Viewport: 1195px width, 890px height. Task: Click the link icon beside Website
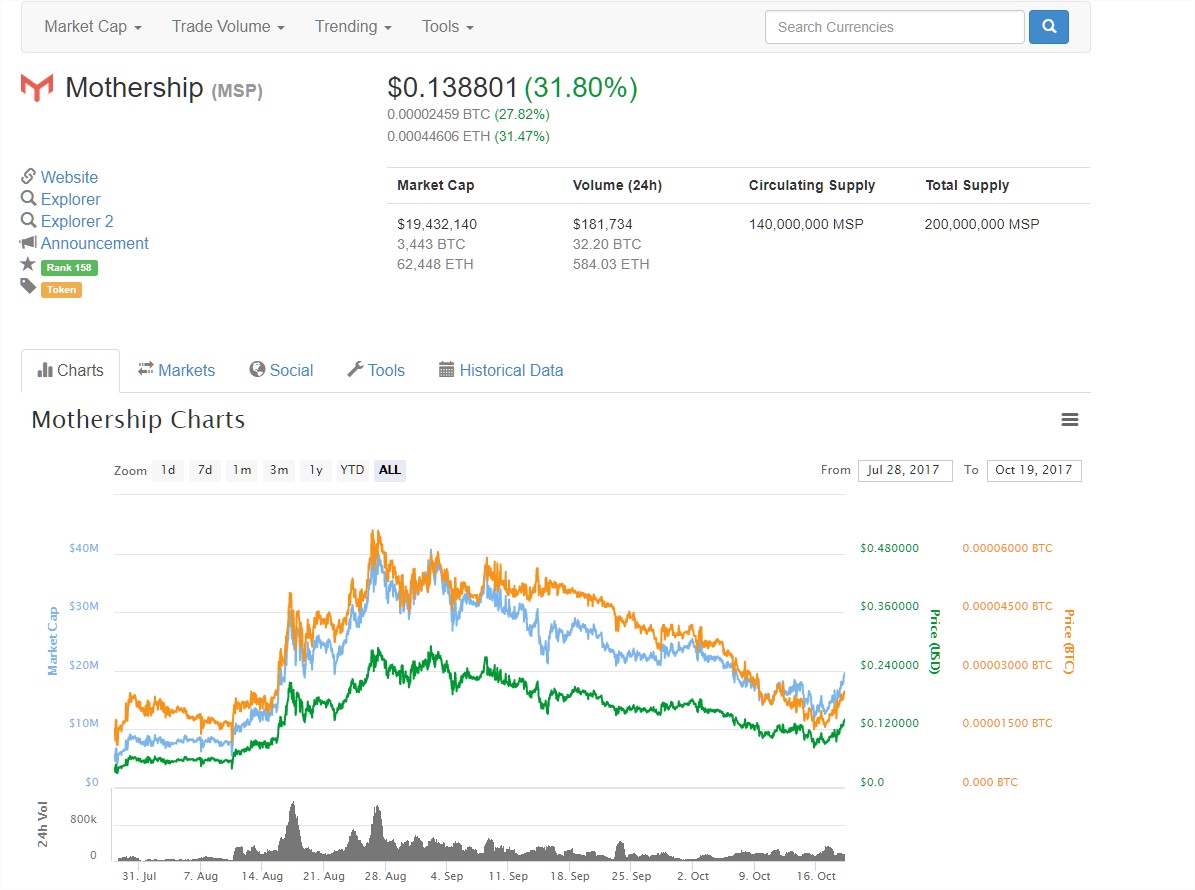[x=28, y=176]
